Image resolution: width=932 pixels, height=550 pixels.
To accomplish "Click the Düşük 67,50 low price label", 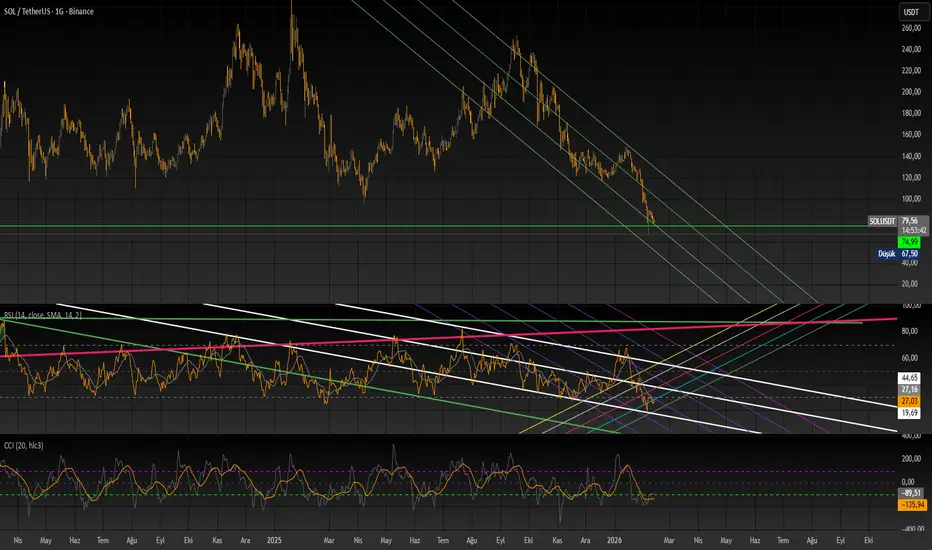I will pos(899,254).
